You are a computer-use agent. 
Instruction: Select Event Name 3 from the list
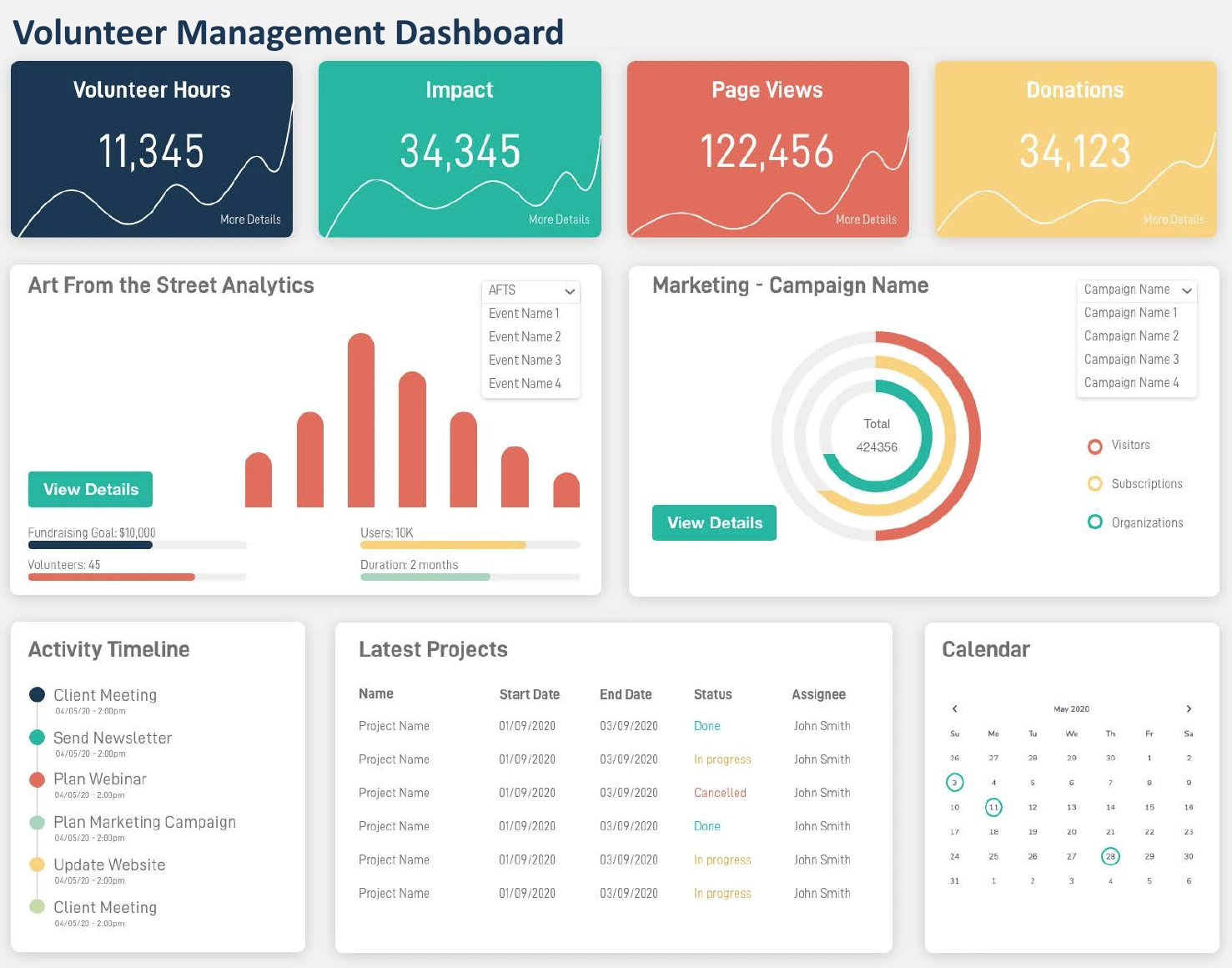[x=525, y=360]
